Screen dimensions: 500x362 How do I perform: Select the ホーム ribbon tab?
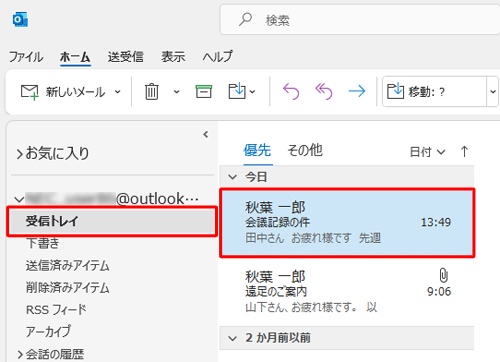point(75,57)
